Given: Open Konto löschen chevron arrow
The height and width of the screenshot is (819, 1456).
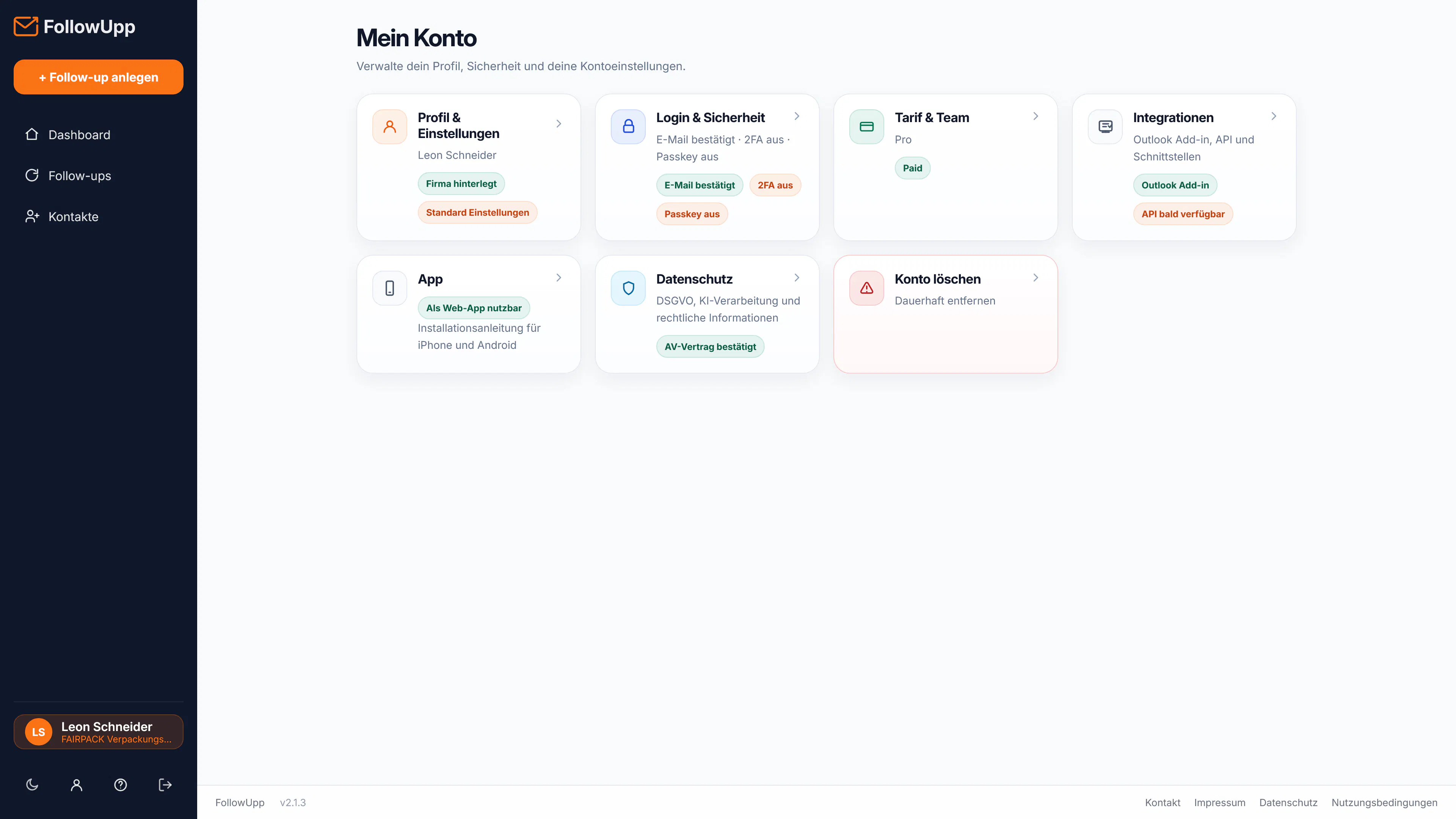Looking at the screenshot, I should tap(1036, 278).
